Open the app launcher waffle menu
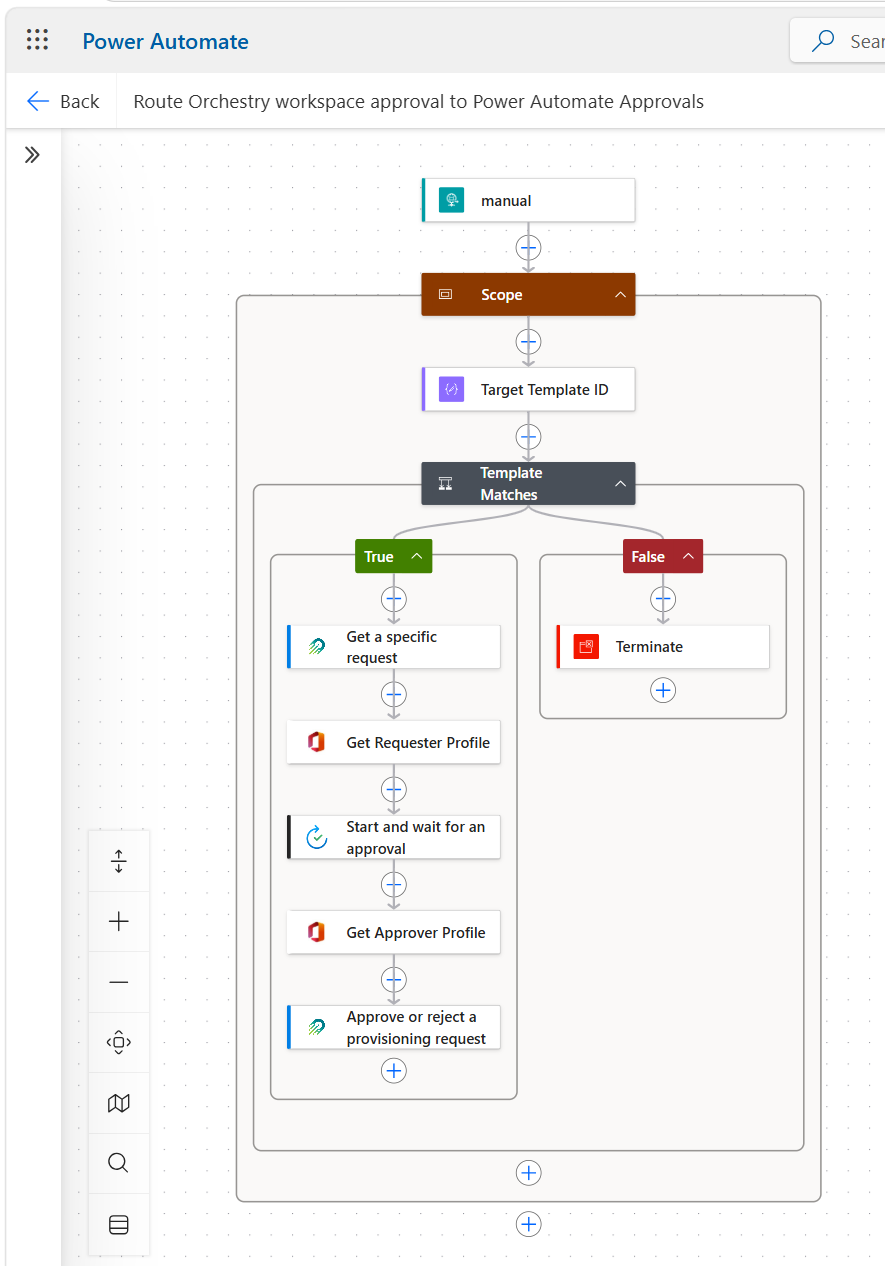This screenshot has height=1266, width=885. (37, 40)
